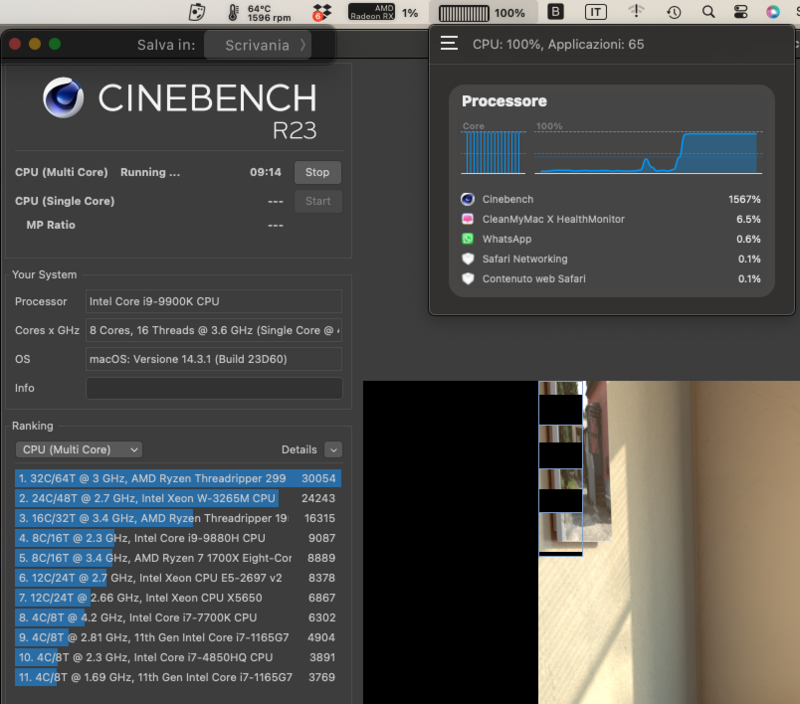Viewport: 800px width, 704px height.
Task: Click the Core usage bar graph
Action: pos(493,152)
